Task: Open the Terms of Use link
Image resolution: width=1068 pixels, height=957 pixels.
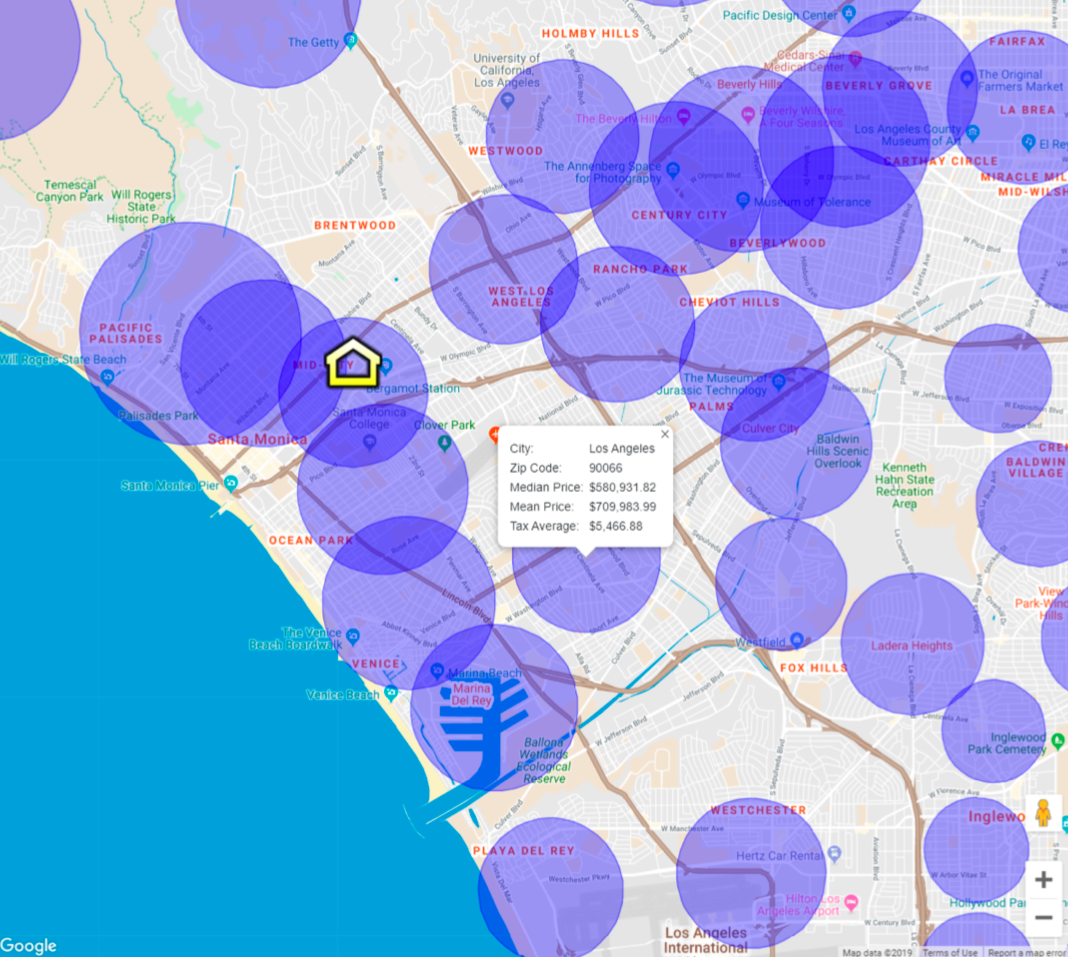Action: (x=950, y=952)
